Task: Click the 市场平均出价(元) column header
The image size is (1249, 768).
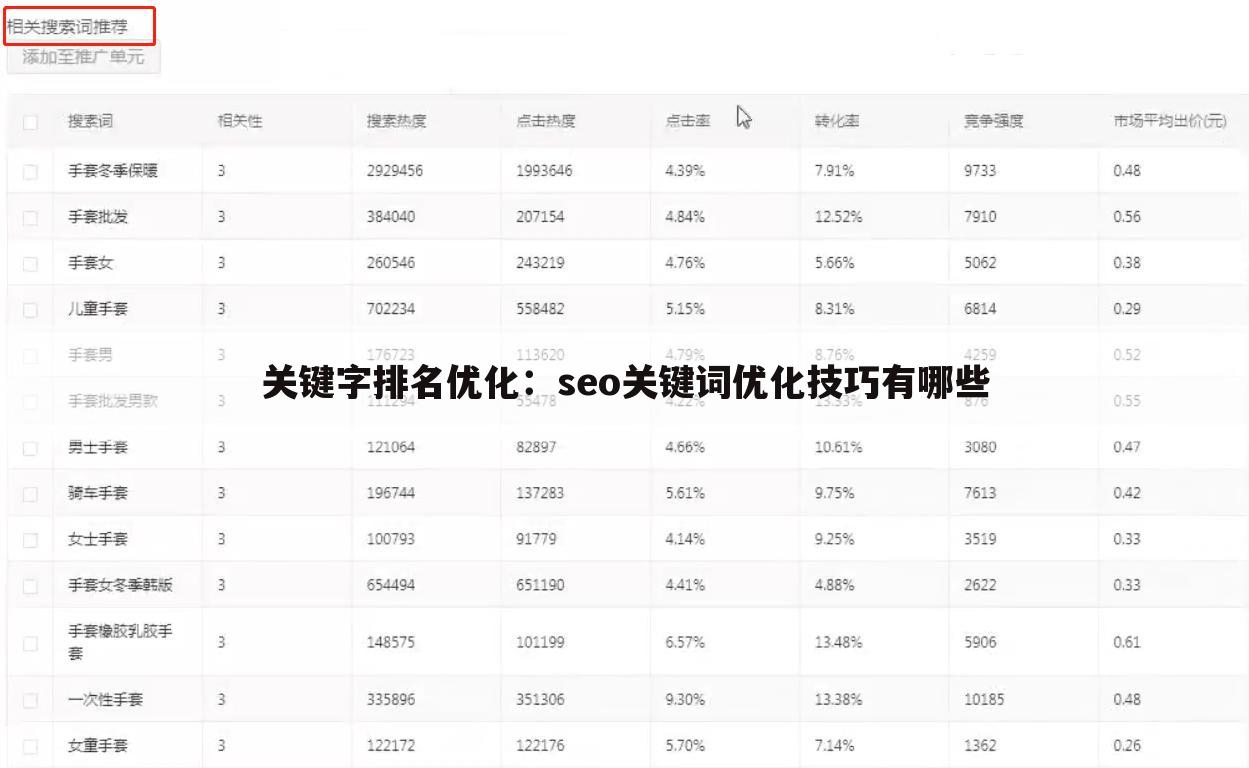Action: click(x=1168, y=121)
